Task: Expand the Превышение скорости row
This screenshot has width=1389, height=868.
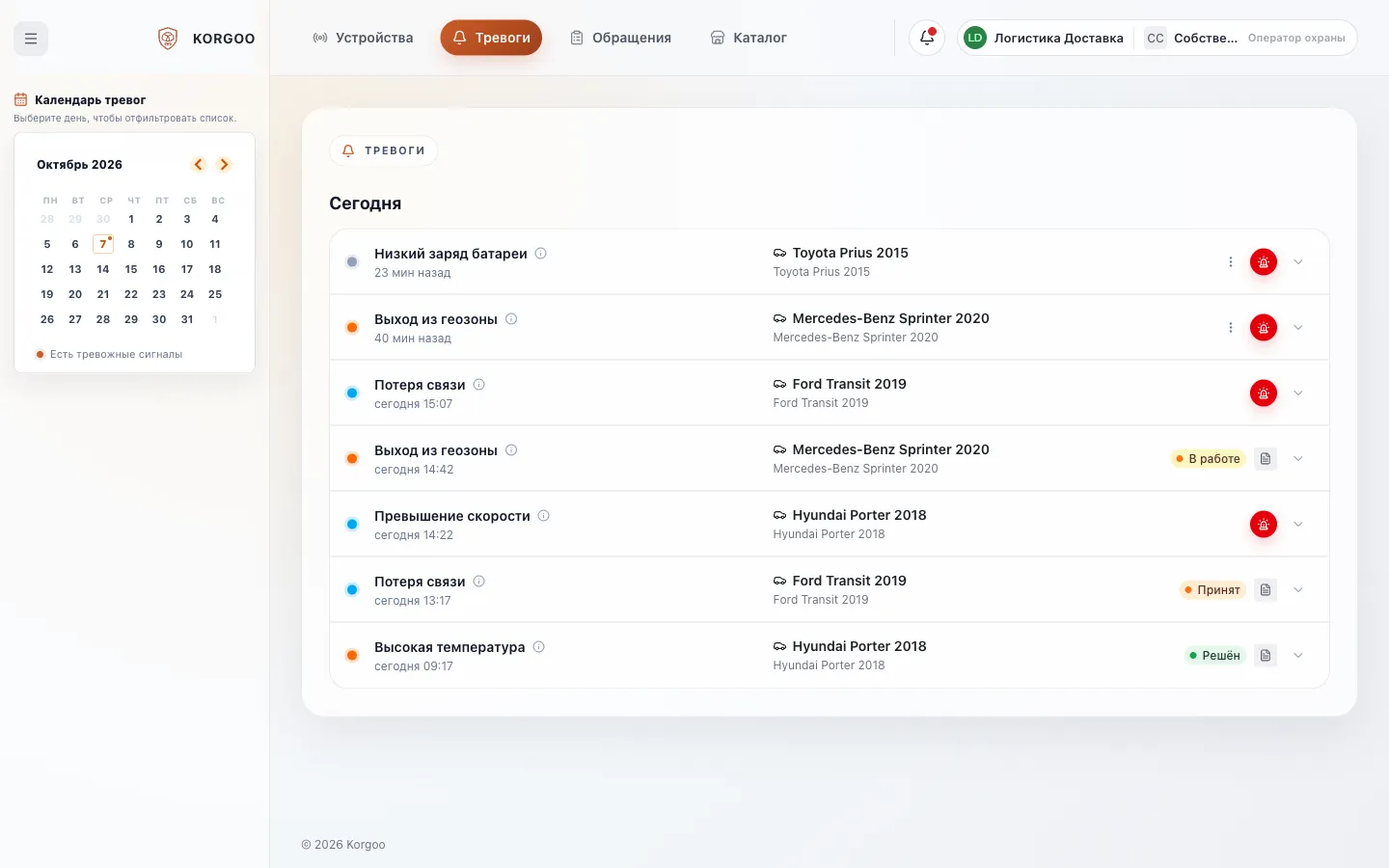Action: point(1298,525)
